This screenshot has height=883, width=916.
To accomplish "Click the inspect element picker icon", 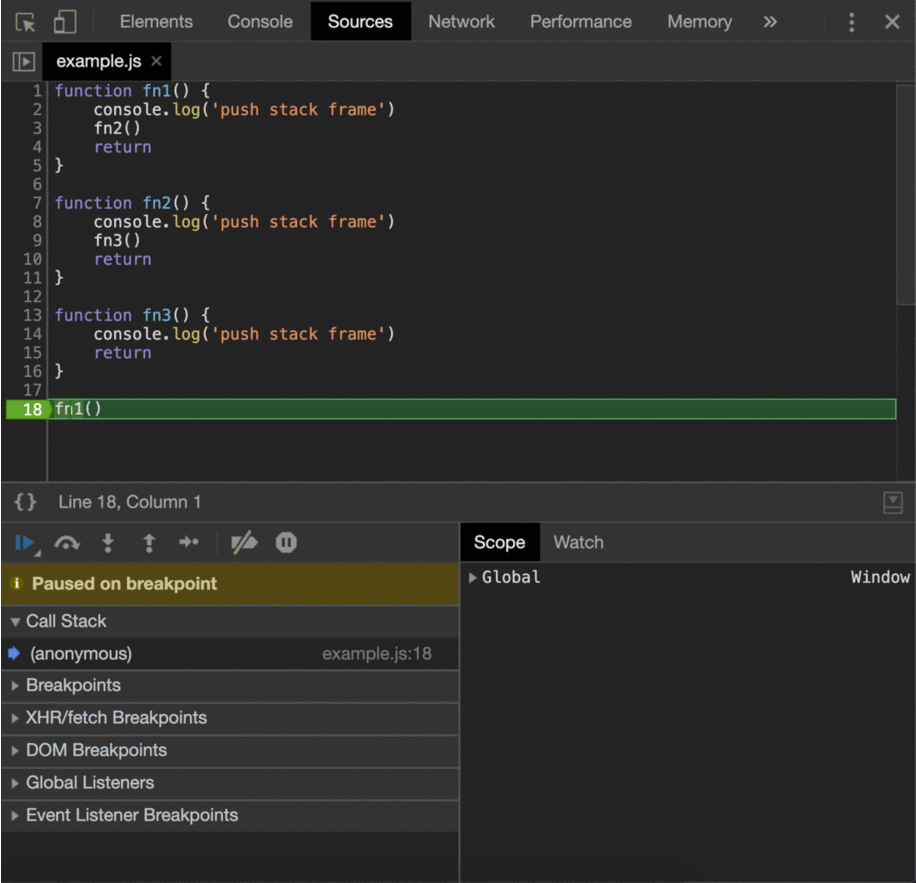I will [26, 22].
